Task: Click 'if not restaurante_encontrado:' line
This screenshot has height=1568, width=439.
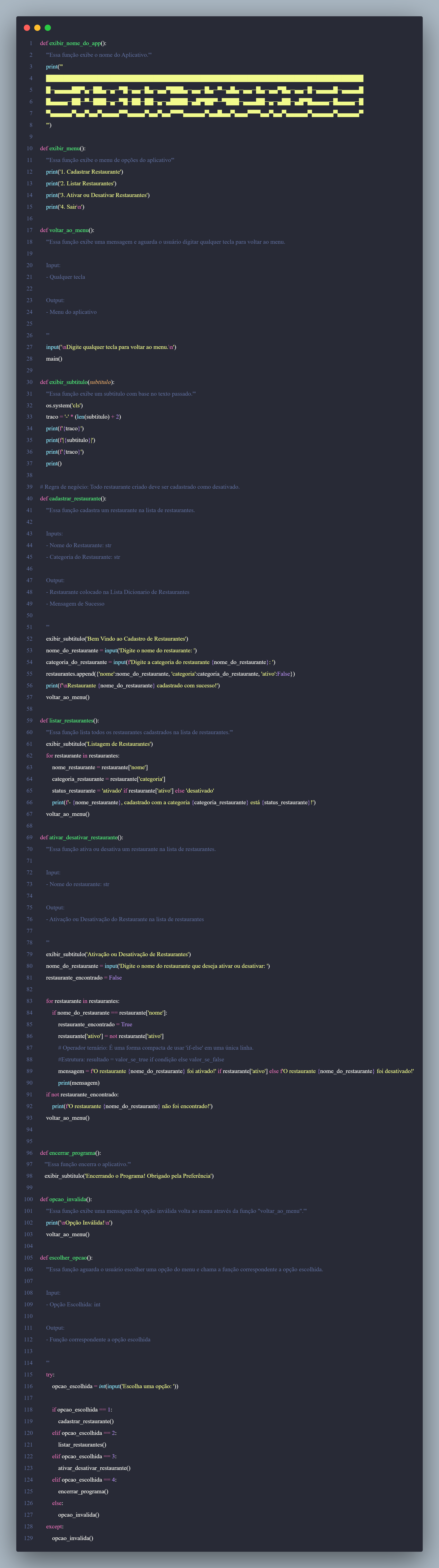Action: (x=82, y=1095)
